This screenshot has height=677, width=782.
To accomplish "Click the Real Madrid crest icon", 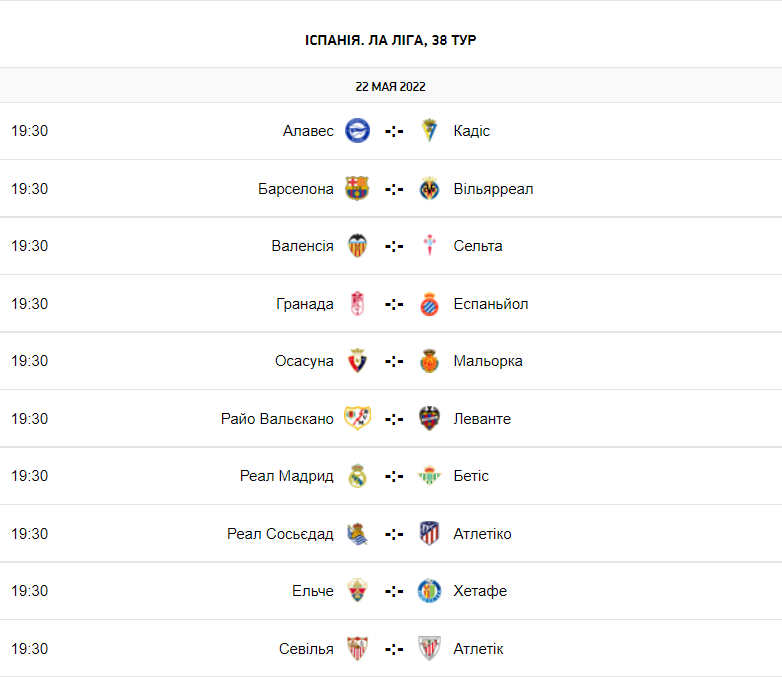I will (357, 476).
